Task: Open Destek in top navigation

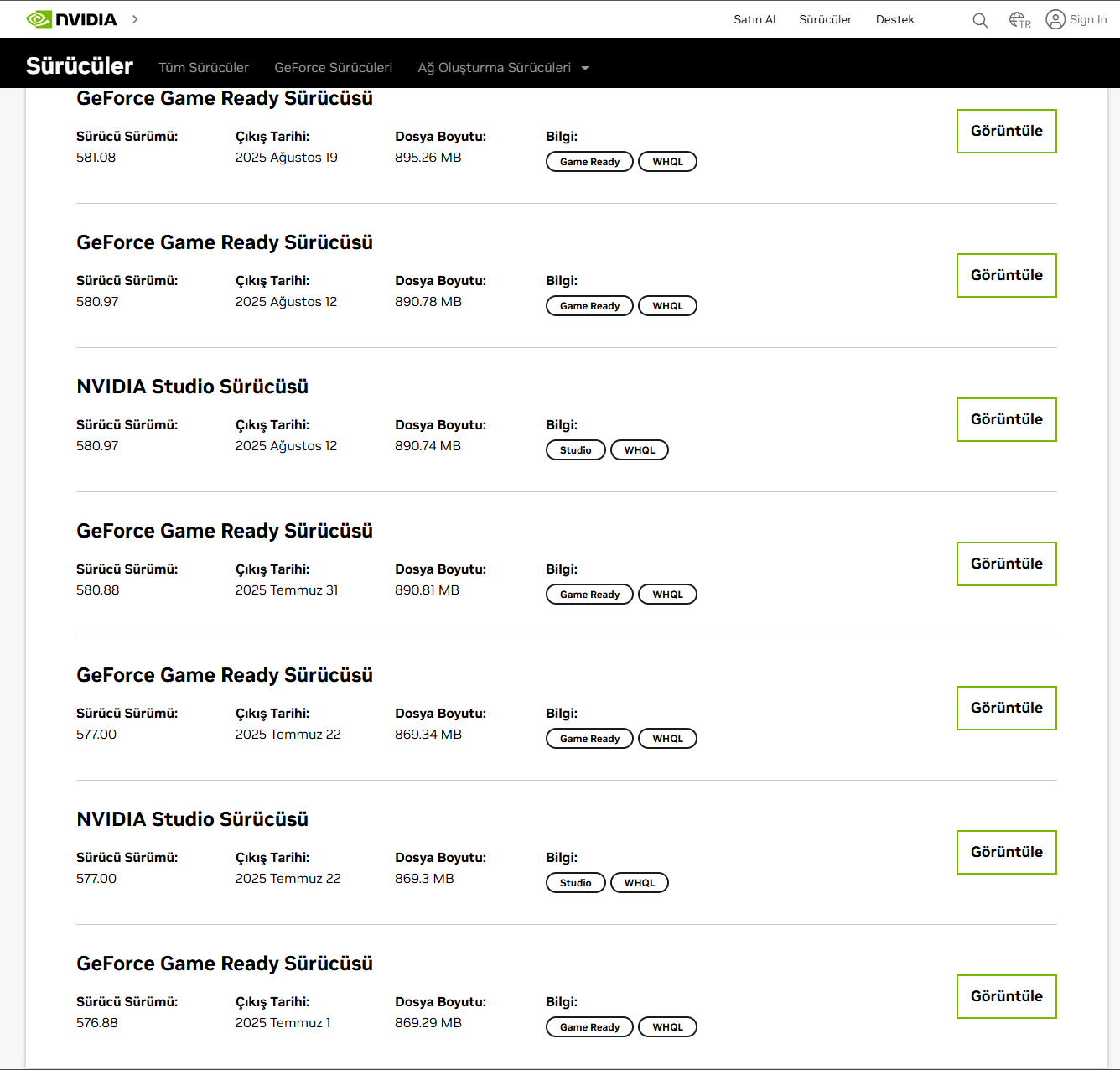Action: tap(894, 19)
